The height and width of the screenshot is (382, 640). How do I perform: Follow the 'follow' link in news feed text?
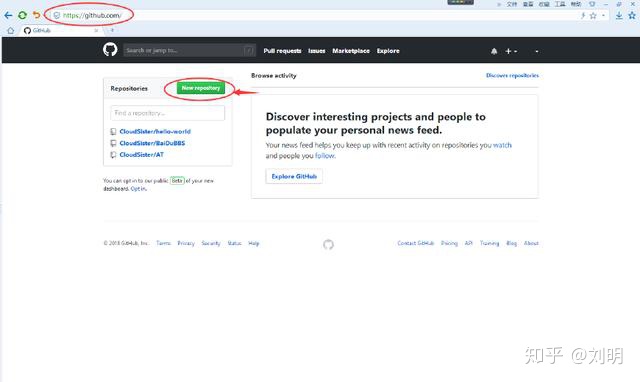coord(324,155)
